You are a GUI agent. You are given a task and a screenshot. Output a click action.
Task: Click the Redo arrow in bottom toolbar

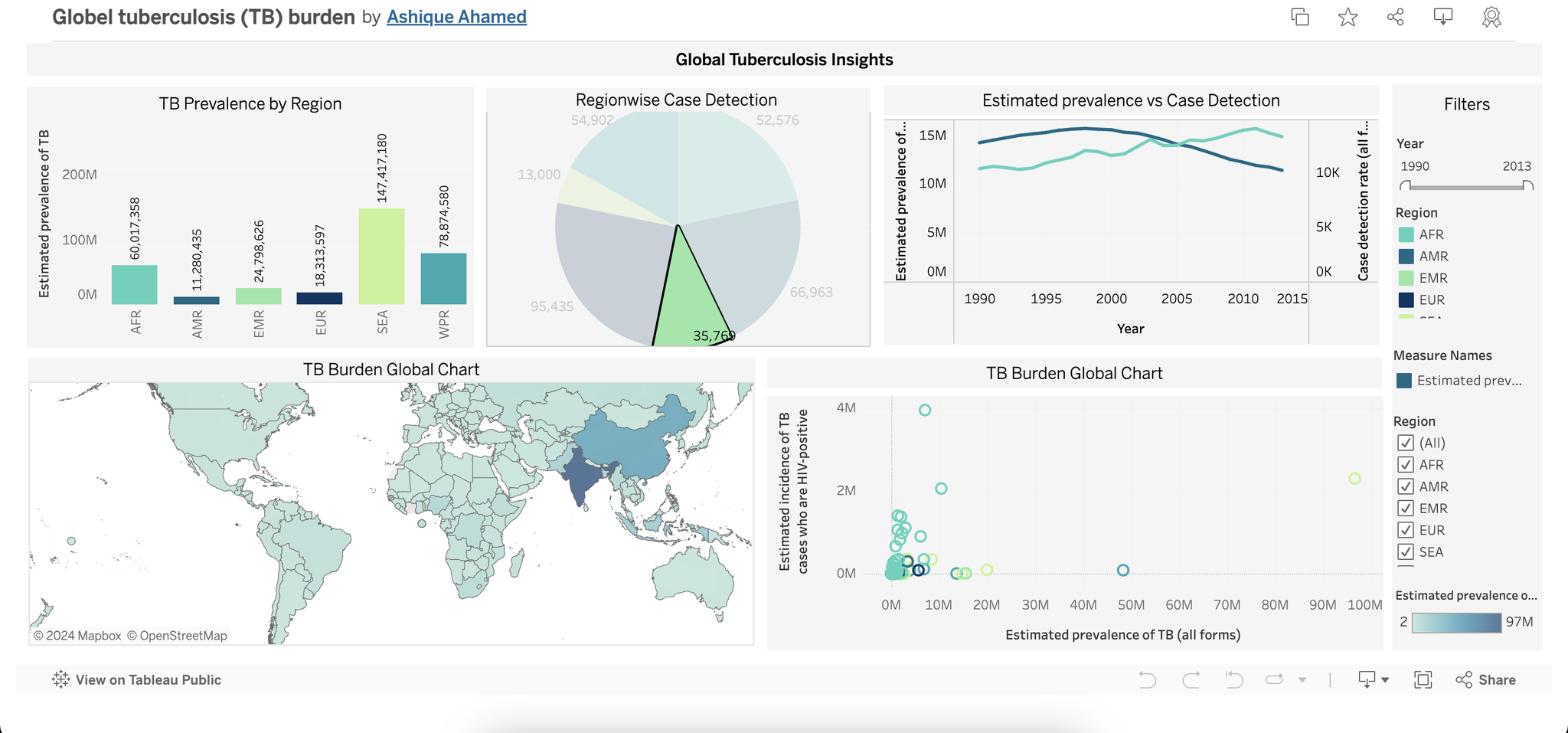click(x=1191, y=679)
